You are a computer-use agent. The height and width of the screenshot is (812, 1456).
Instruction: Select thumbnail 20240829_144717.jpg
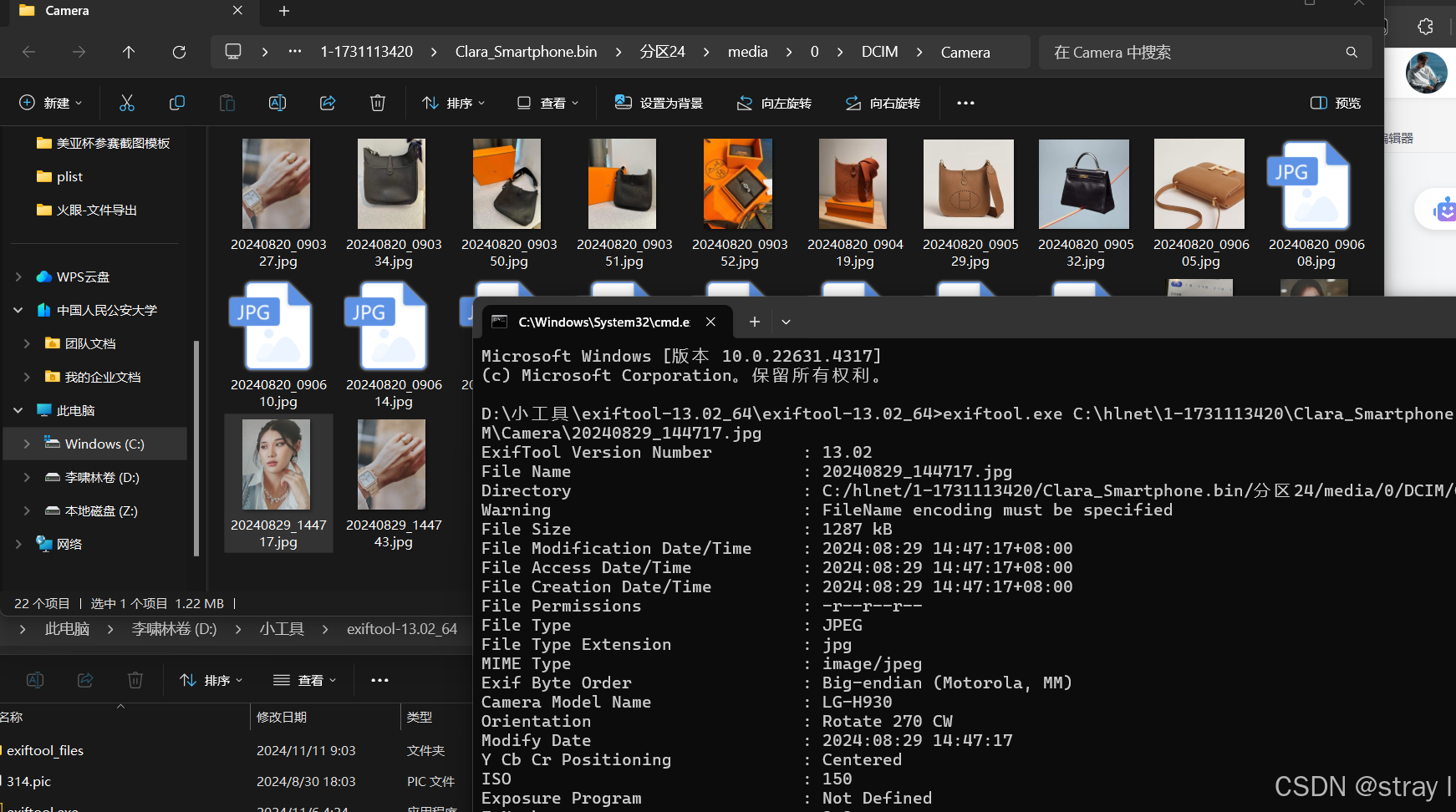(278, 484)
